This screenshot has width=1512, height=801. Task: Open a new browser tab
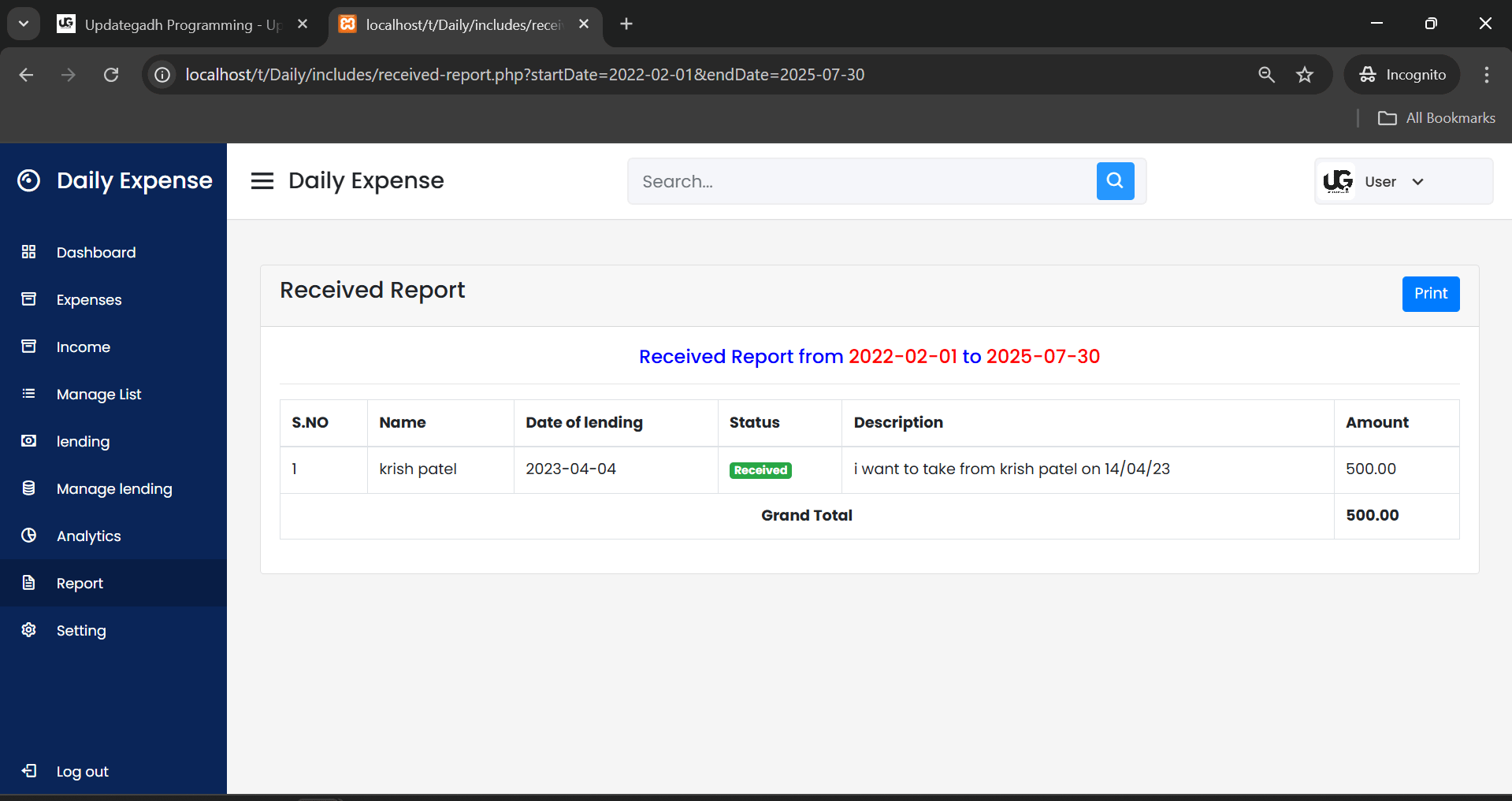point(626,24)
